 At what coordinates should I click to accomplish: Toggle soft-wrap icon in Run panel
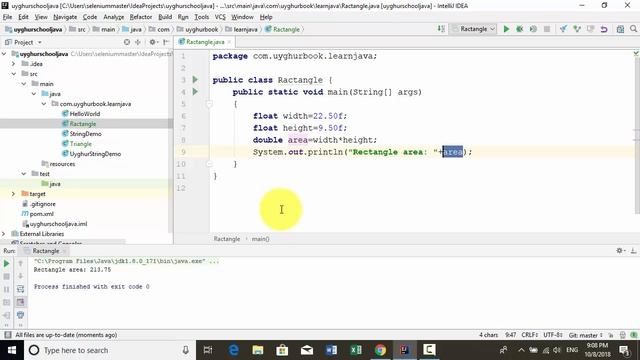click(x=20, y=289)
